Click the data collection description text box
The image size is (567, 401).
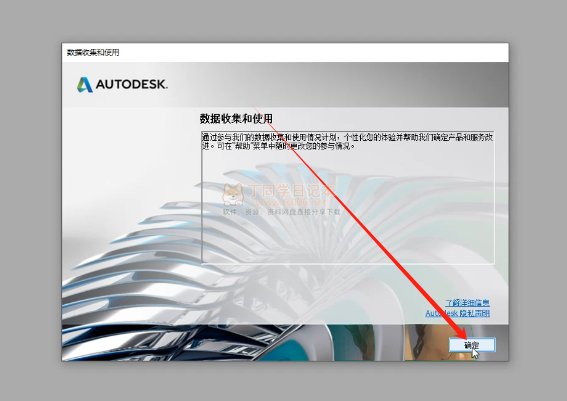(348, 197)
